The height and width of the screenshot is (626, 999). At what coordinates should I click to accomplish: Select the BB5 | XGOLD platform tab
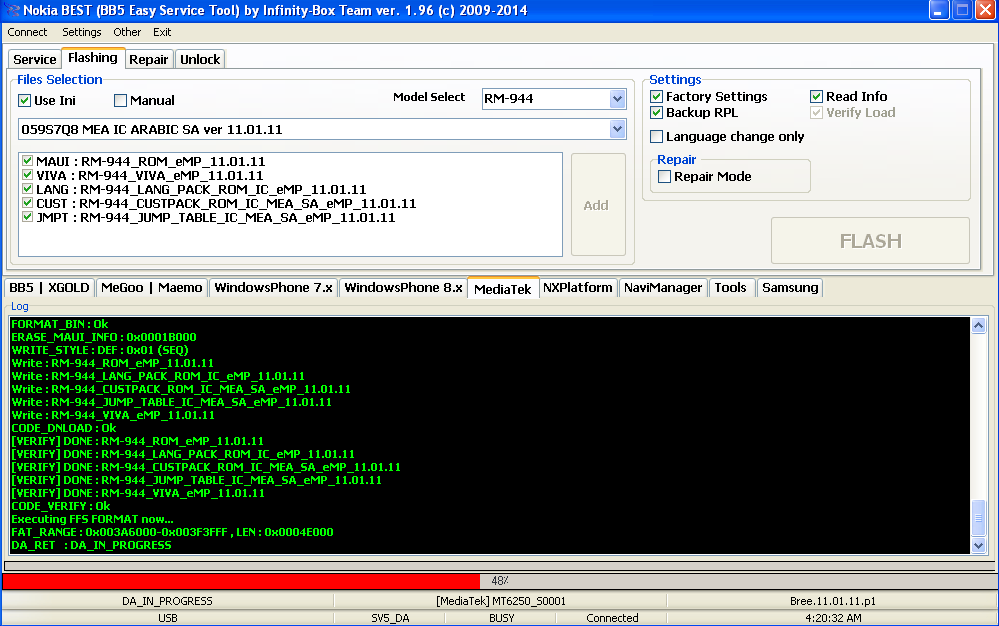(49, 288)
